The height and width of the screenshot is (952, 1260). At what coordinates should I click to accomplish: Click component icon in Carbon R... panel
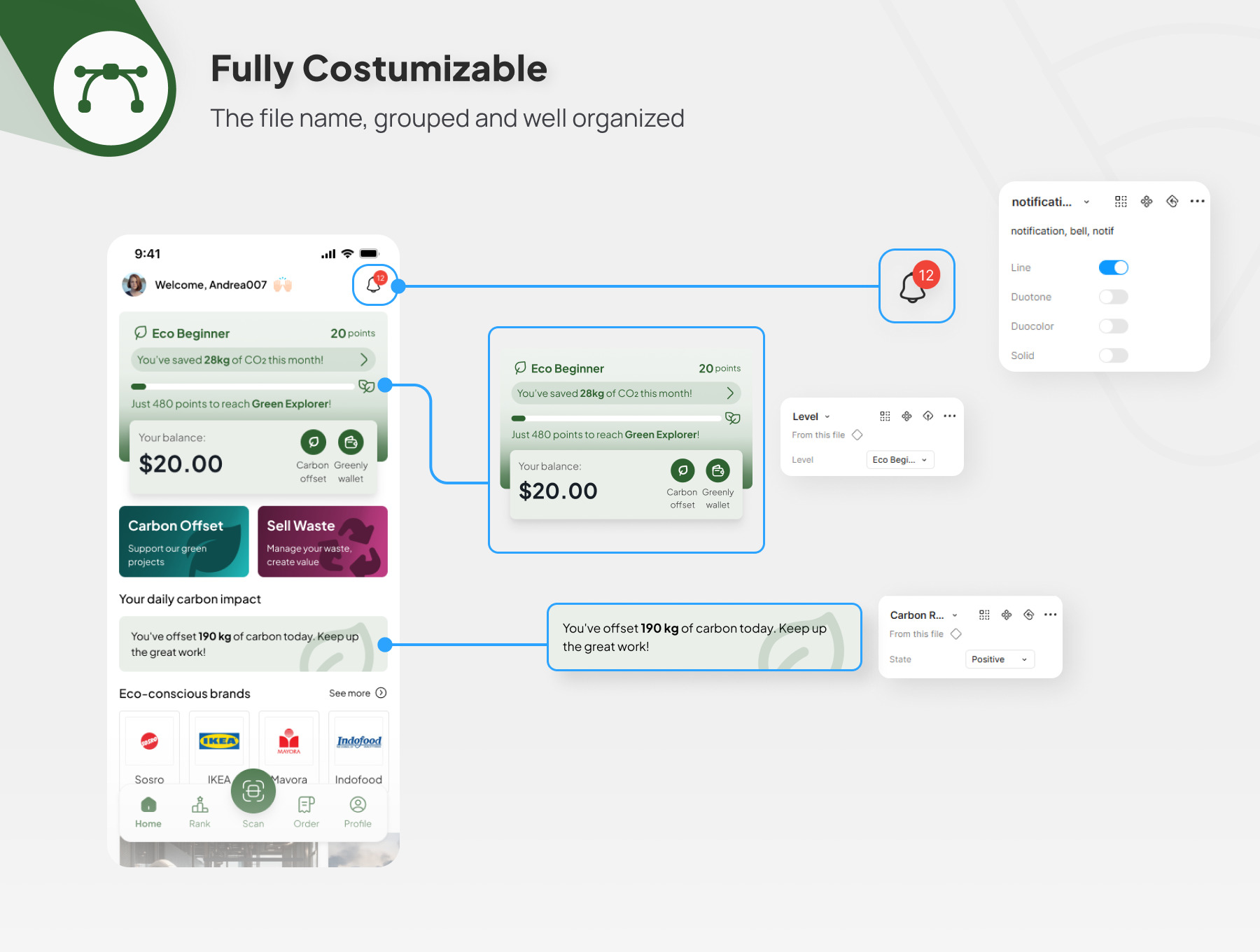point(1007,615)
